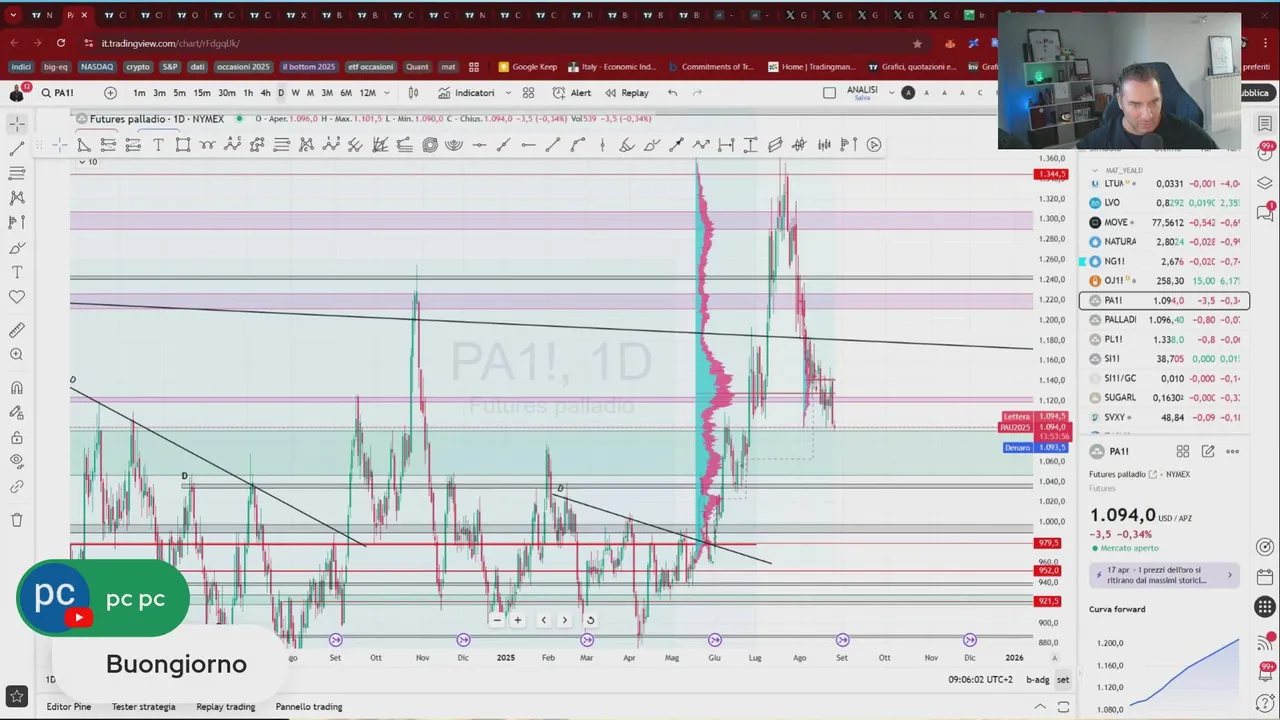Image resolution: width=1280 pixels, height=720 pixels.
Task: Select the 1m timeframe
Action: [x=139, y=93]
